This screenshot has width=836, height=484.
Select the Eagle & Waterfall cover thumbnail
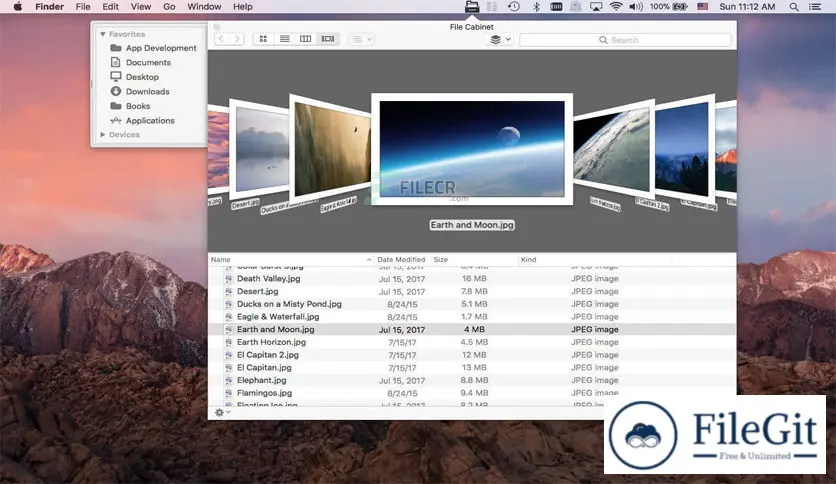(x=329, y=149)
